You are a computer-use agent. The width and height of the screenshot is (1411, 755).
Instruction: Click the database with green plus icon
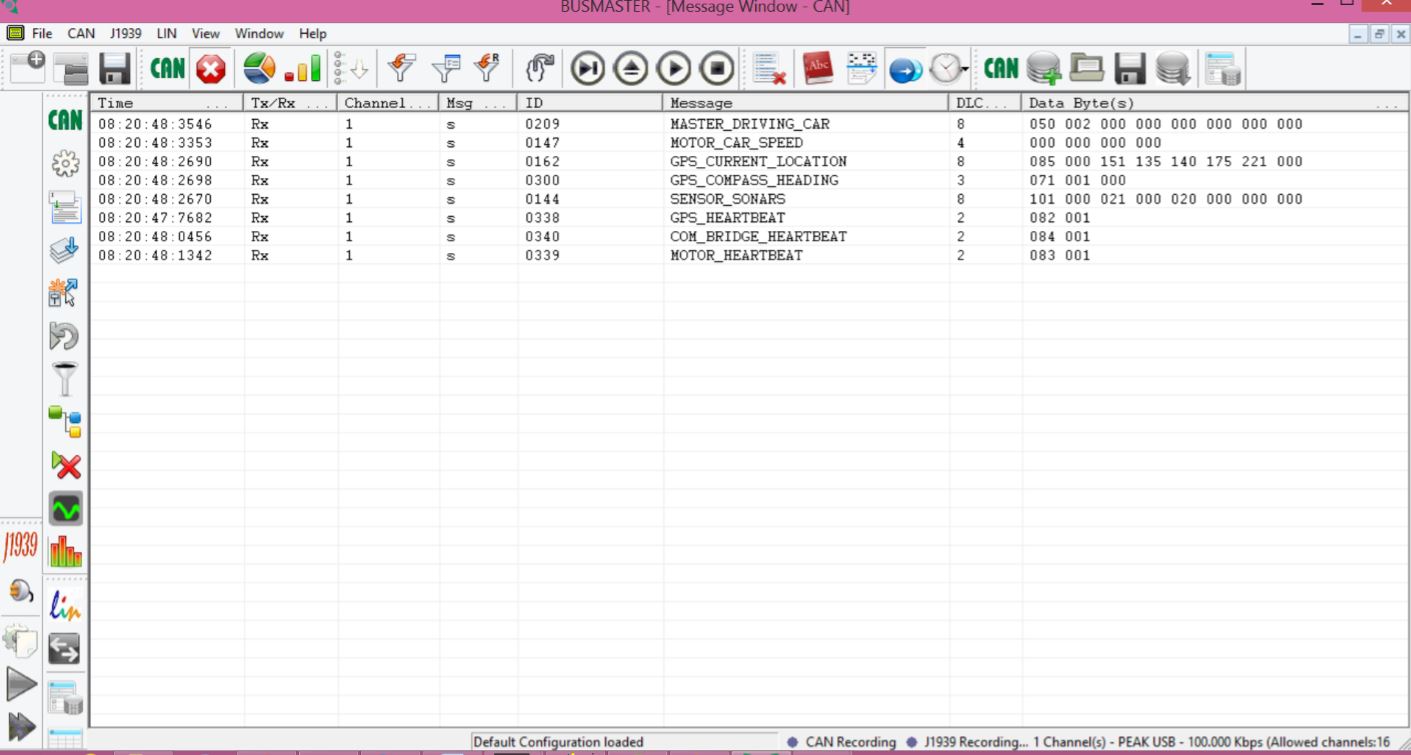(x=1044, y=68)
